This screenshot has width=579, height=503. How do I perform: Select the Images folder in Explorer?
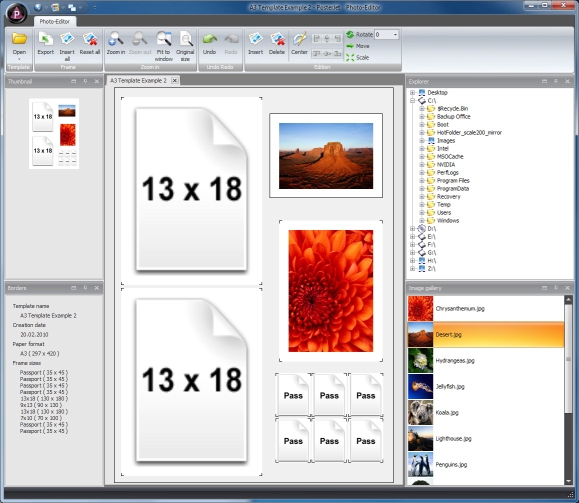(446, 141)
